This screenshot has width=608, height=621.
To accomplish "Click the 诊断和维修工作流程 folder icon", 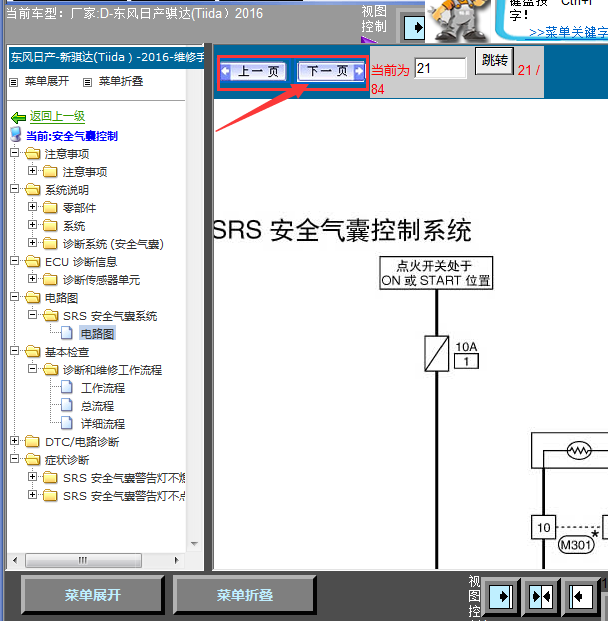I will [50, 370].
